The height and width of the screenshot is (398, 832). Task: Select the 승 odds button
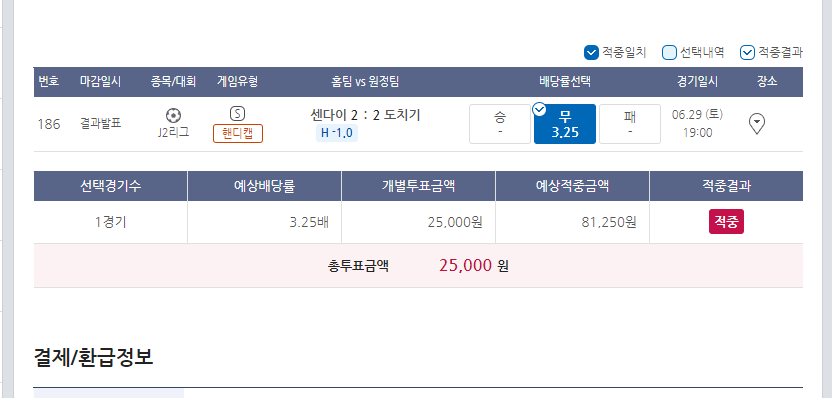[500, 124]
